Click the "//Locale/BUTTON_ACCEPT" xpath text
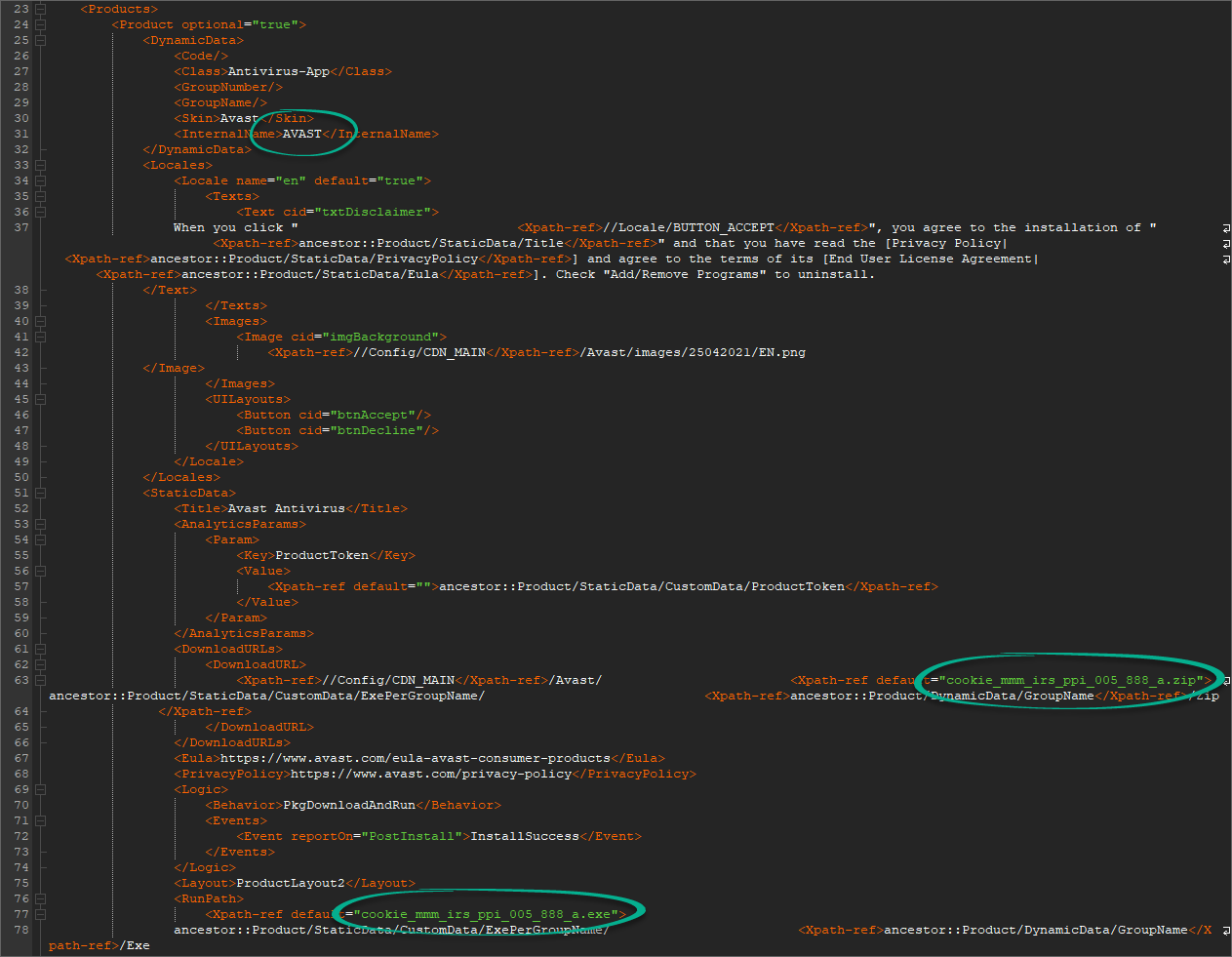 (x=689, y=227)
